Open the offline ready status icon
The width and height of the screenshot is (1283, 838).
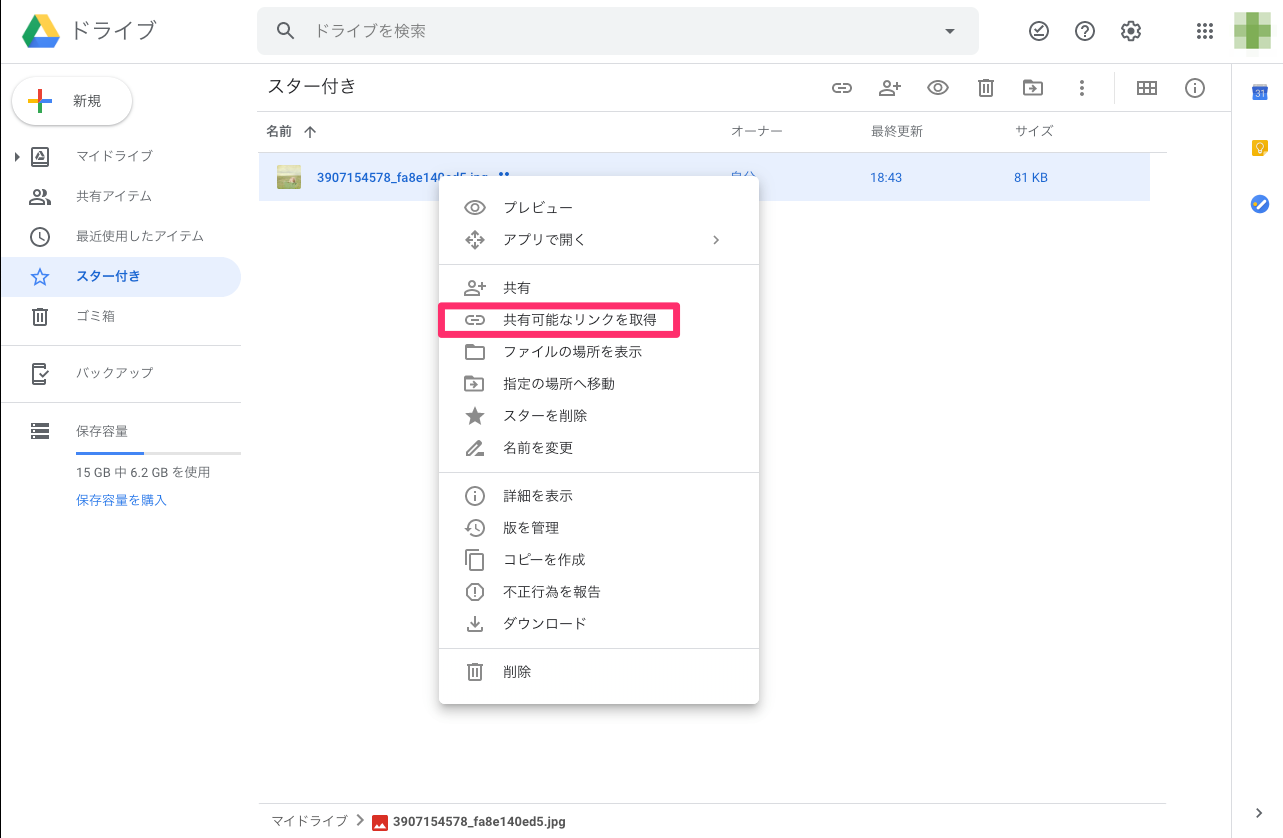pos(1039,31)
